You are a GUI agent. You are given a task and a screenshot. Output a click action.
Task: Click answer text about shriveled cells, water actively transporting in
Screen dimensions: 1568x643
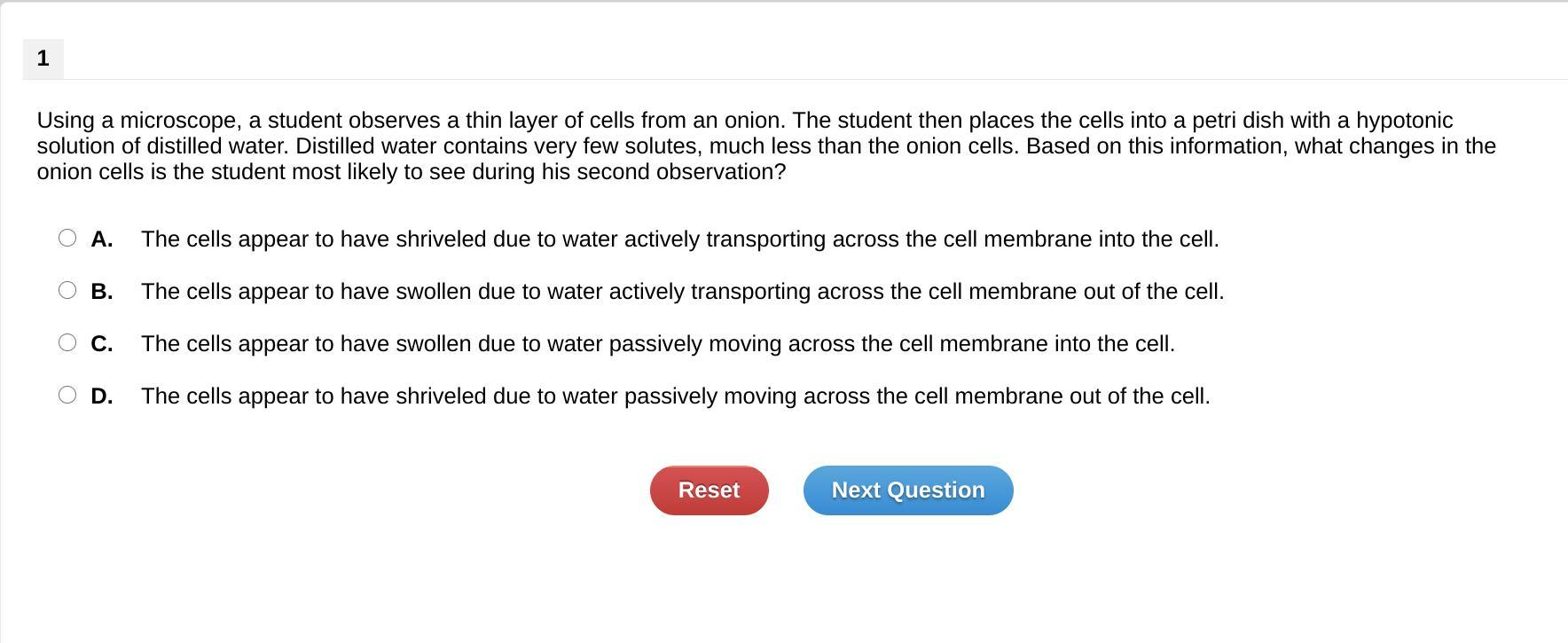679,239
